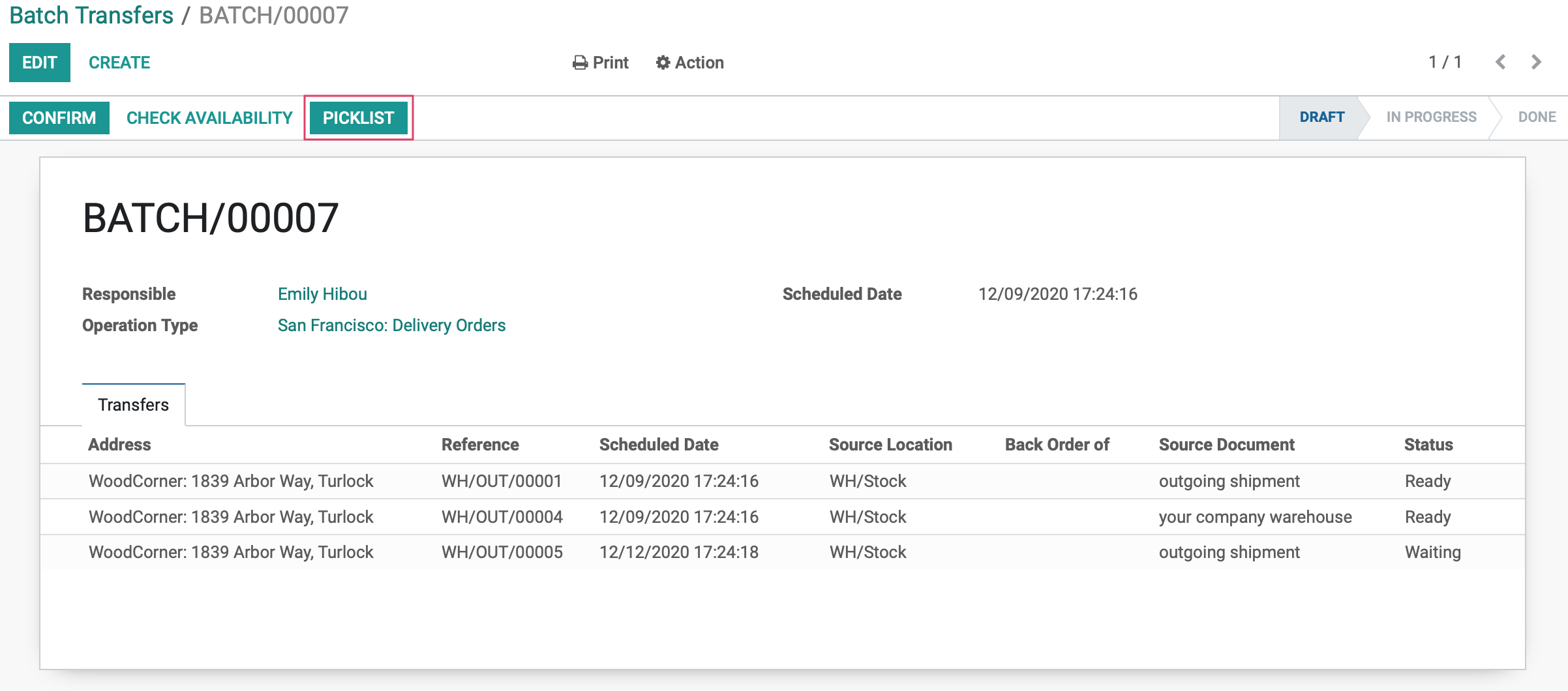Sort by Source Document column header

pos(1226,445)
